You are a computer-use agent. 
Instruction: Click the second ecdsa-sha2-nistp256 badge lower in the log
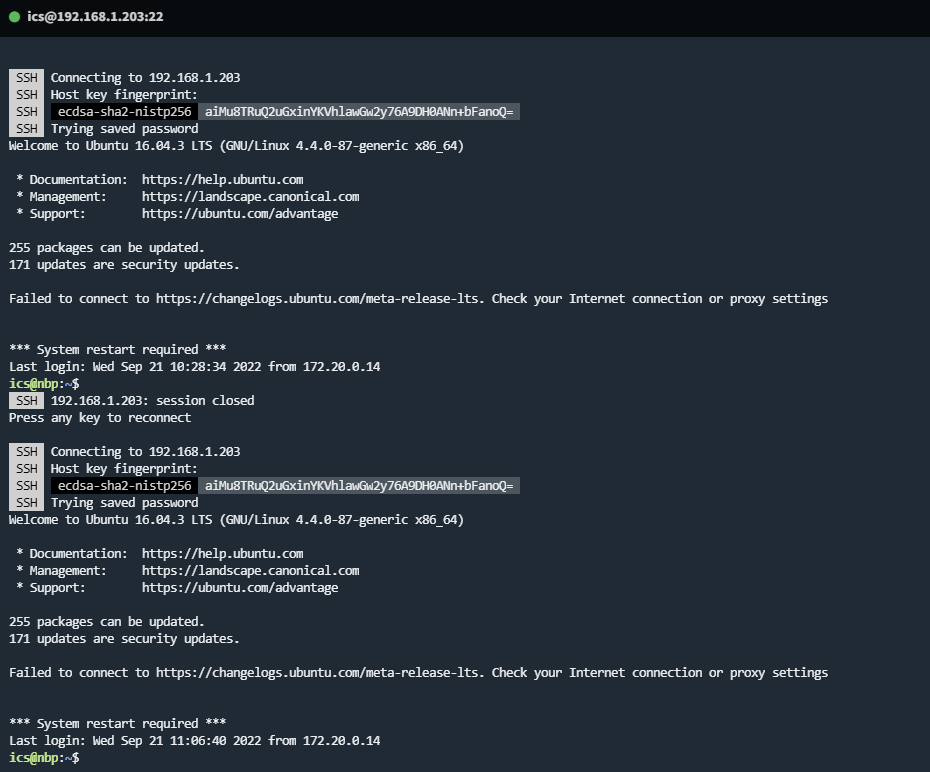click(124, 485)
